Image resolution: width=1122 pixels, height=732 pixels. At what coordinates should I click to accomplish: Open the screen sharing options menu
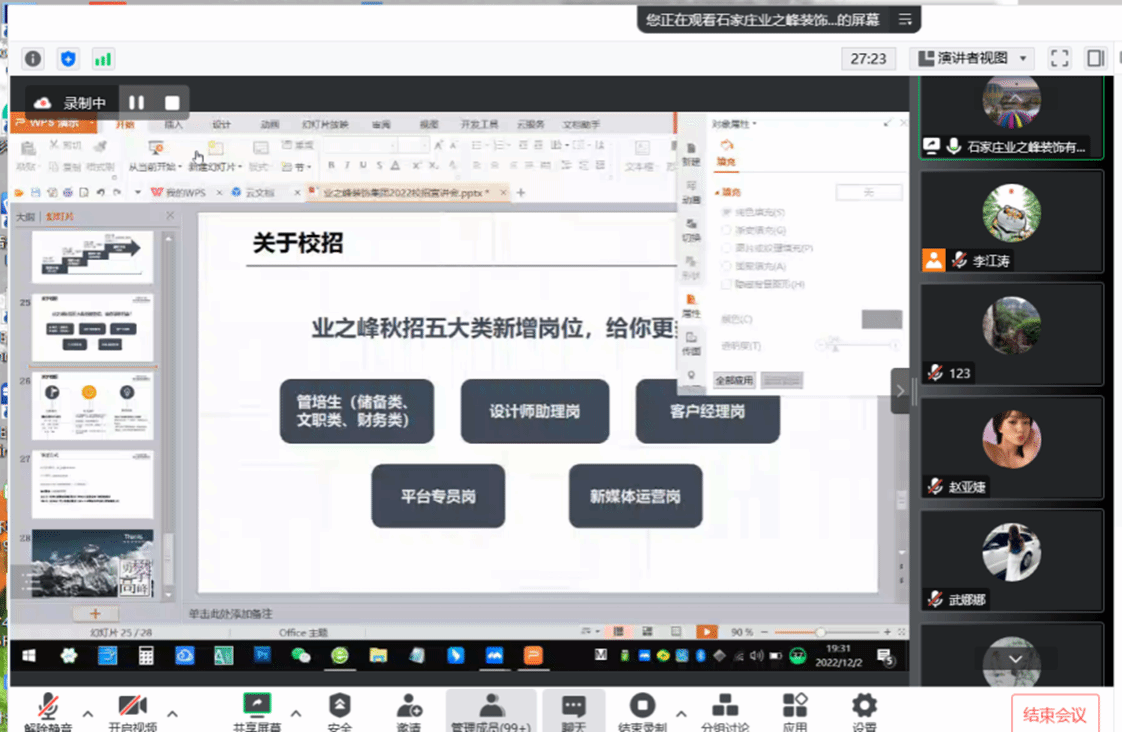pos(905,19)
